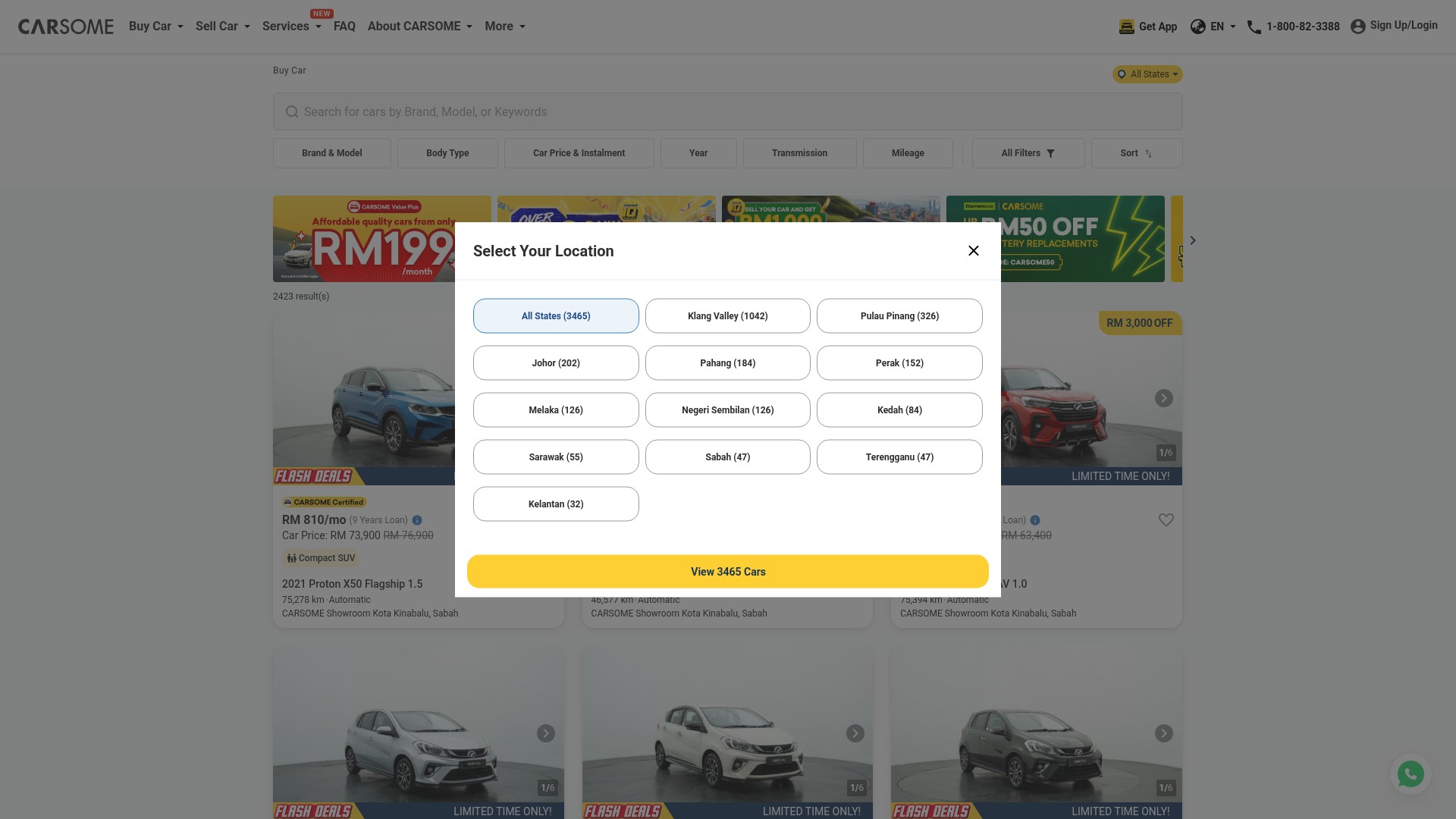Expand About CARSOME menu

coord(420,26)
